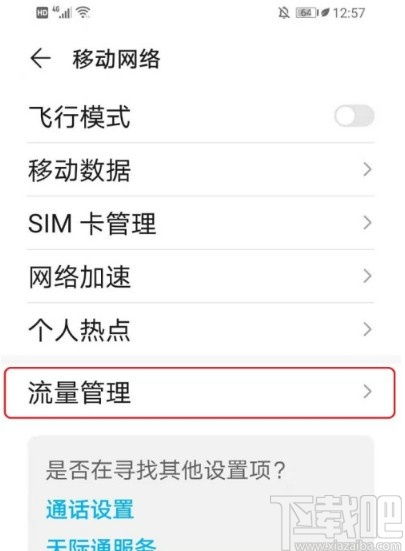Expand the 网络加速 chevron arrow

point(367,276)
